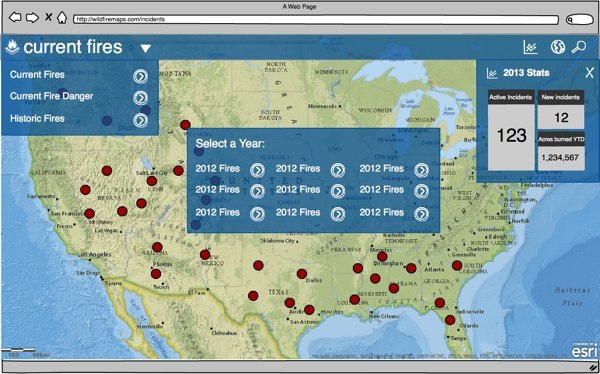Click the browser forward arrow
The height and width of the screenshot is (374, 600).
click(33, 17)
